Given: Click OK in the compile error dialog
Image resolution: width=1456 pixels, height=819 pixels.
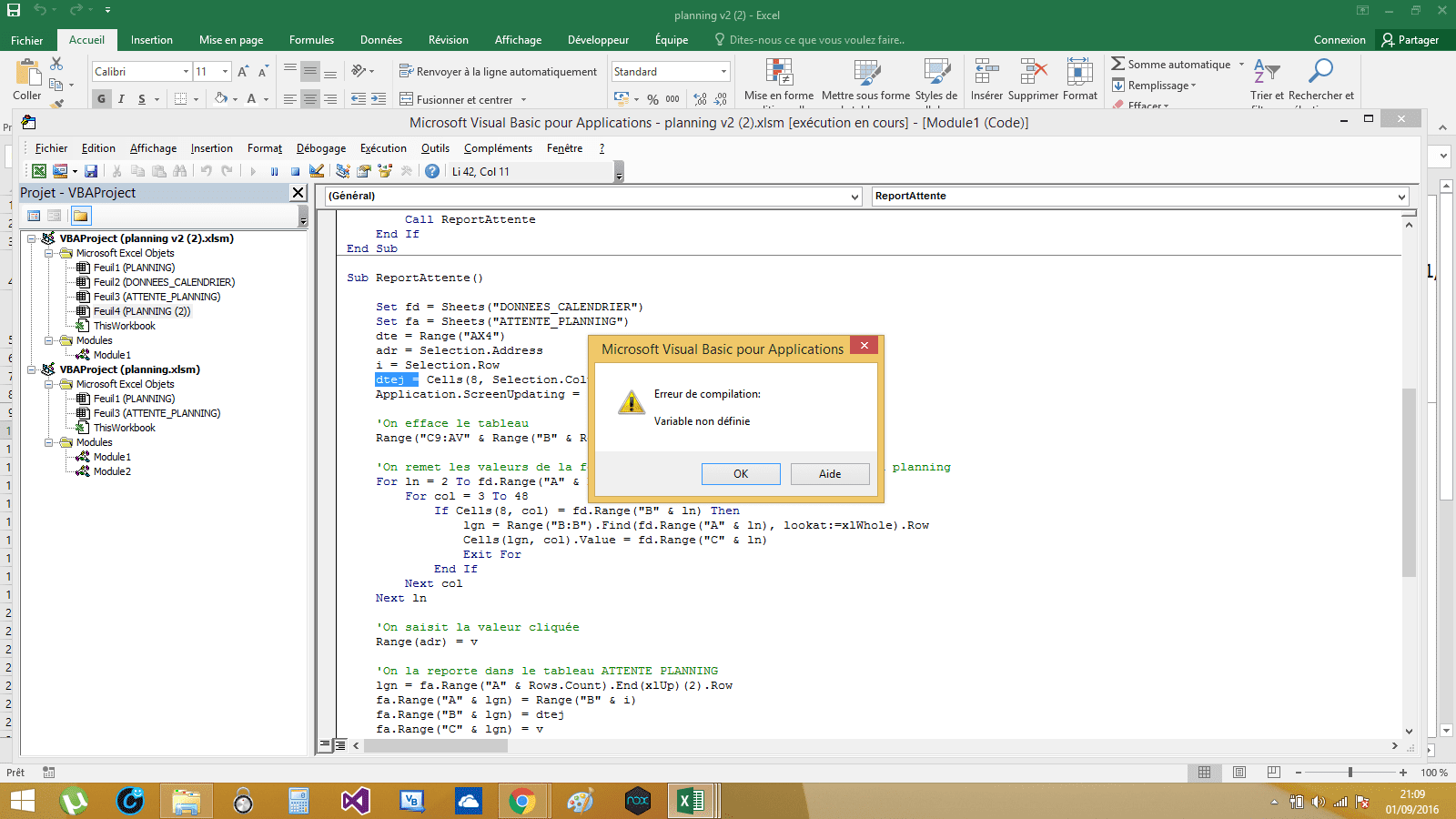Looking at the screenshot, I should 741,474.
